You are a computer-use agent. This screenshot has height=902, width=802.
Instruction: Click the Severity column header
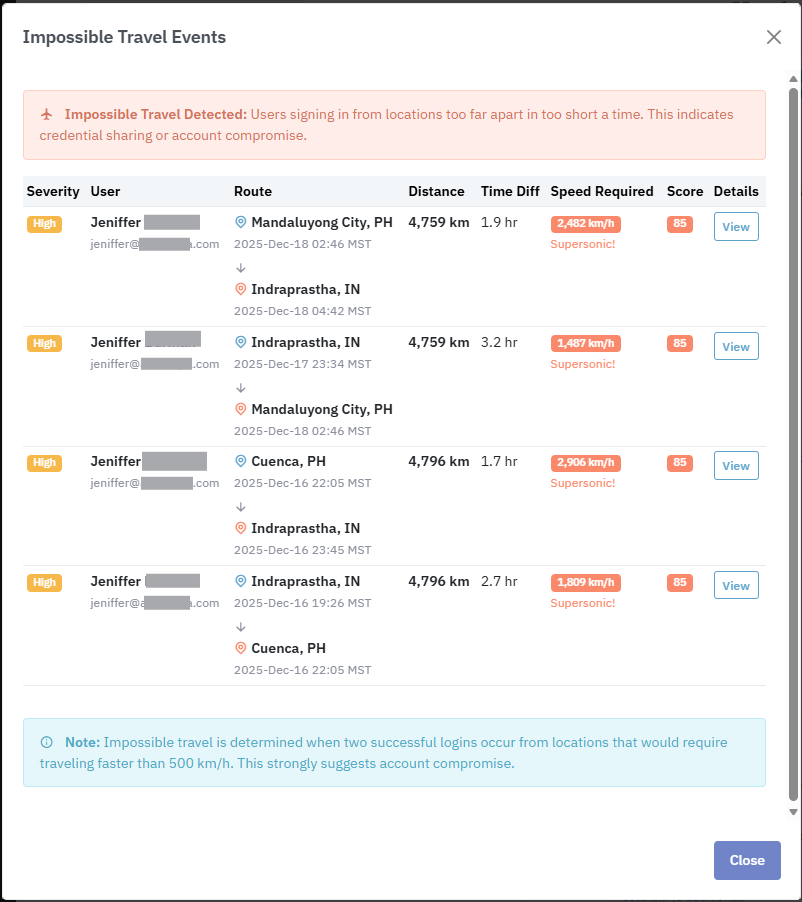point(53,191)
